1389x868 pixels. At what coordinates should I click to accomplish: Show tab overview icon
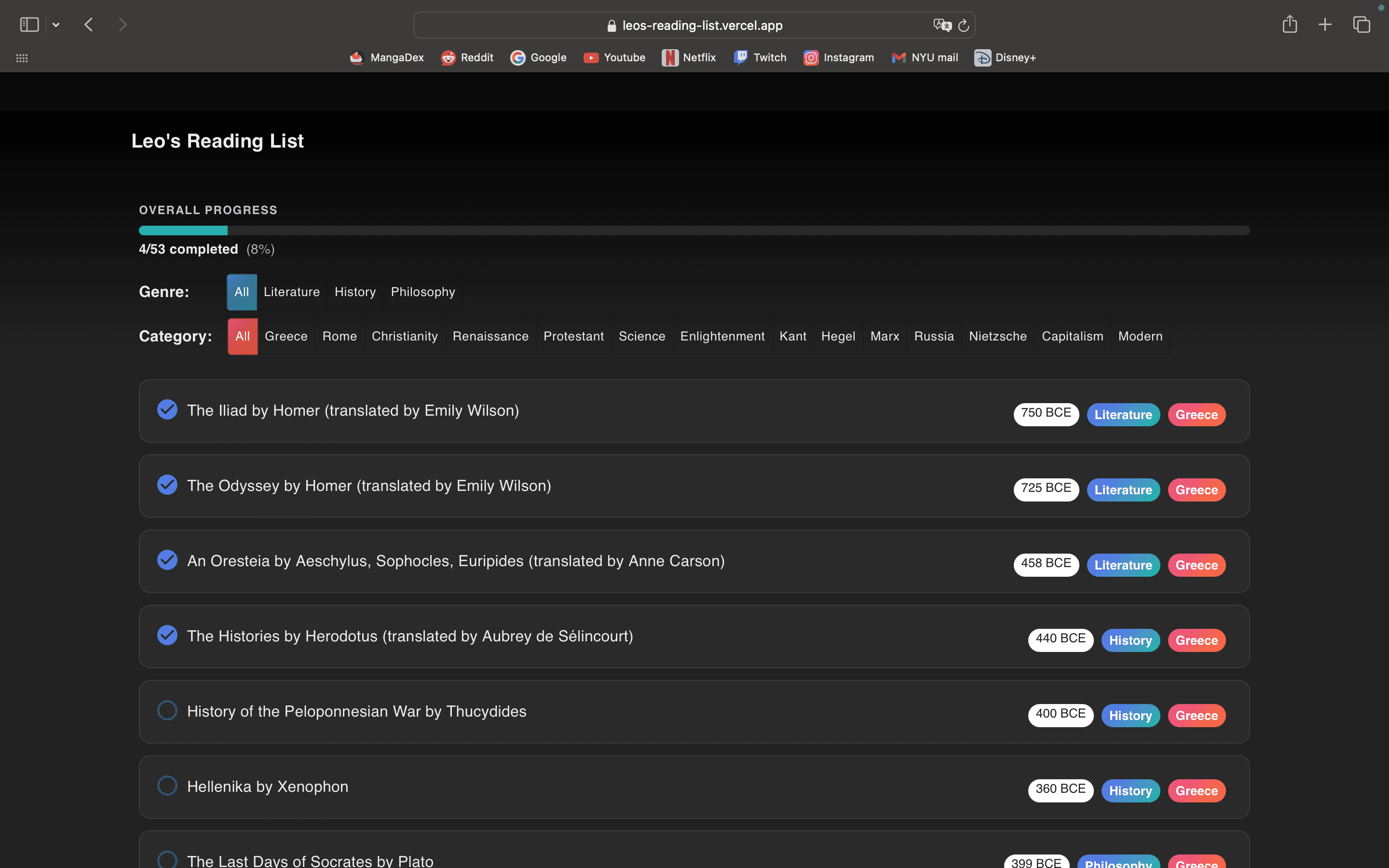tap(1362, 25)
